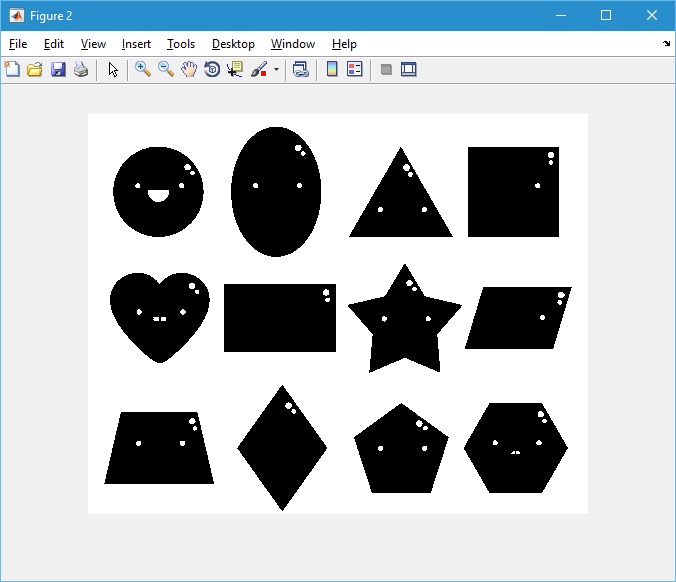Select the Zoom In tool
676x582 pixels.
pos(143,70)
